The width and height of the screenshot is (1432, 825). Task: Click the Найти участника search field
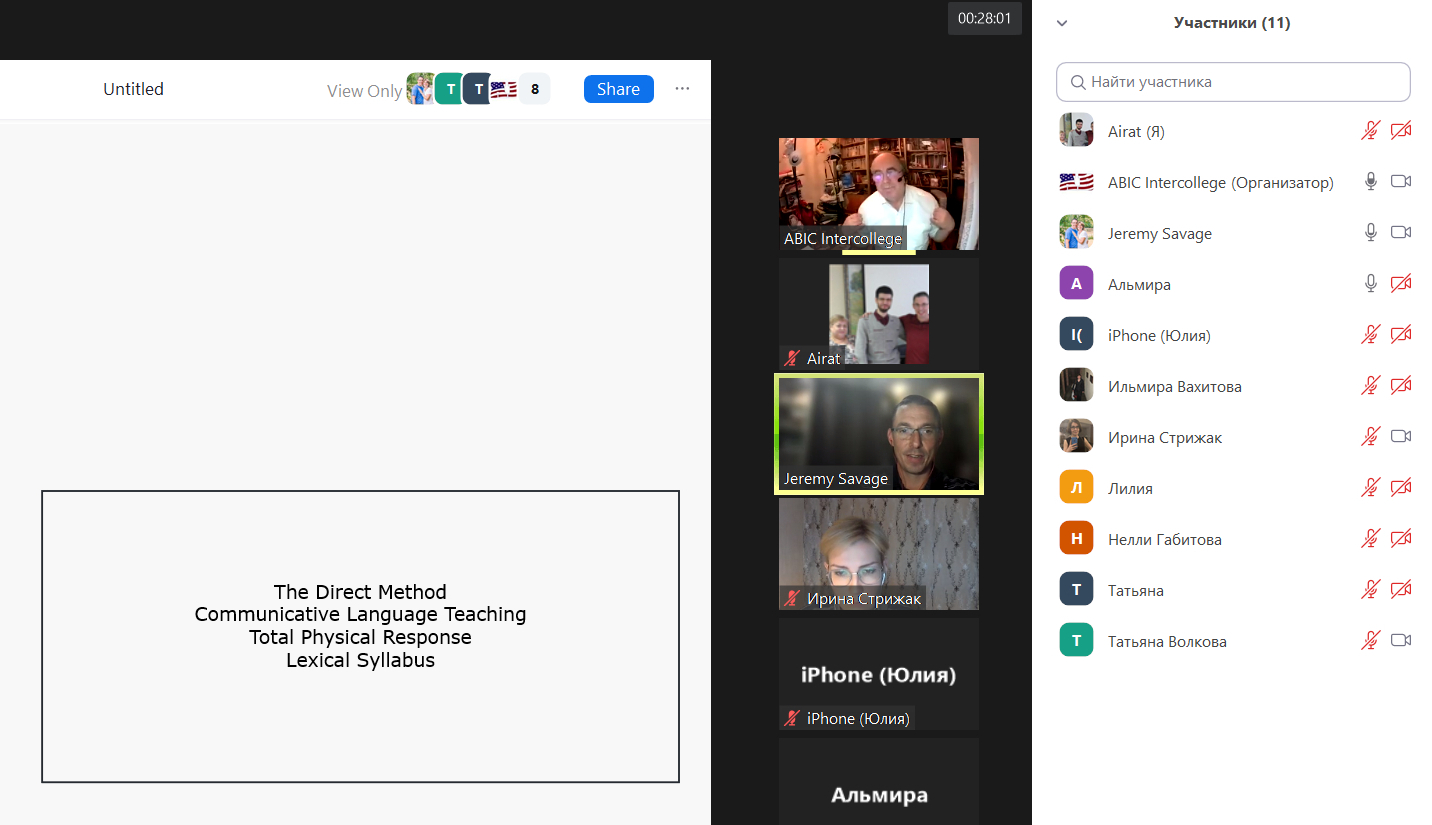tap(1240, 82)
